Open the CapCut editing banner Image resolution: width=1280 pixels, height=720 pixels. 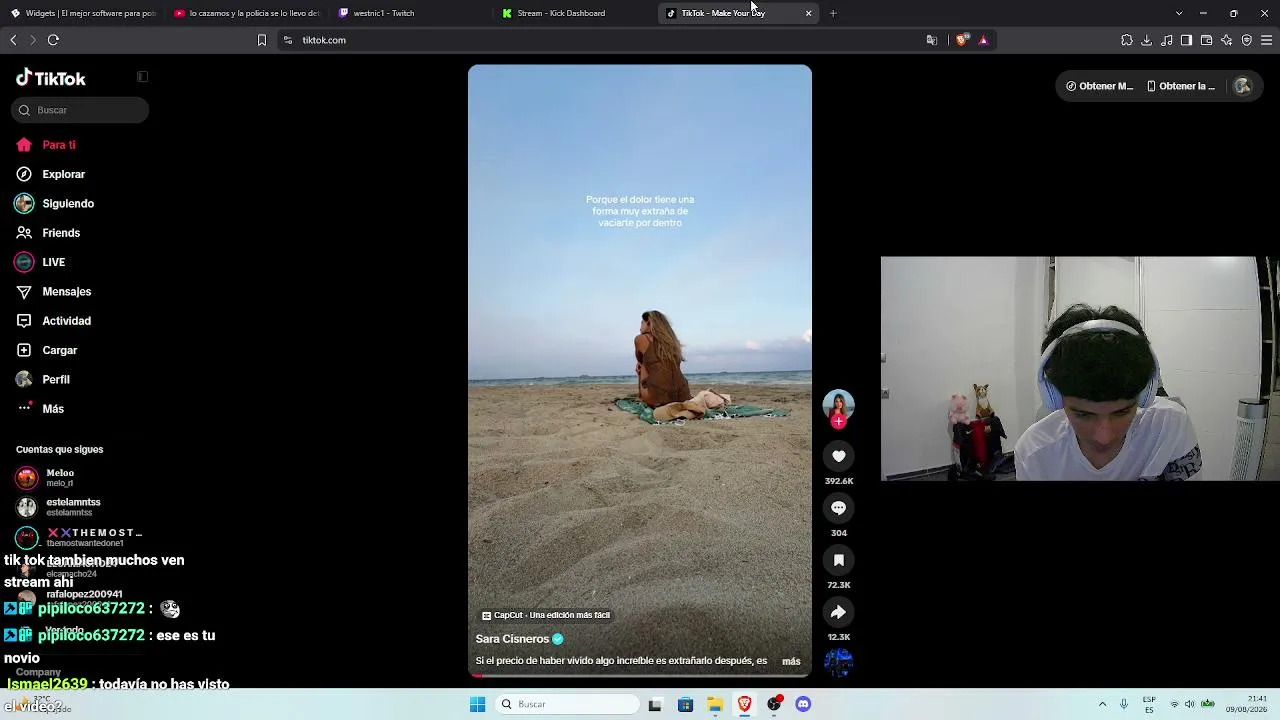[546, 615]
